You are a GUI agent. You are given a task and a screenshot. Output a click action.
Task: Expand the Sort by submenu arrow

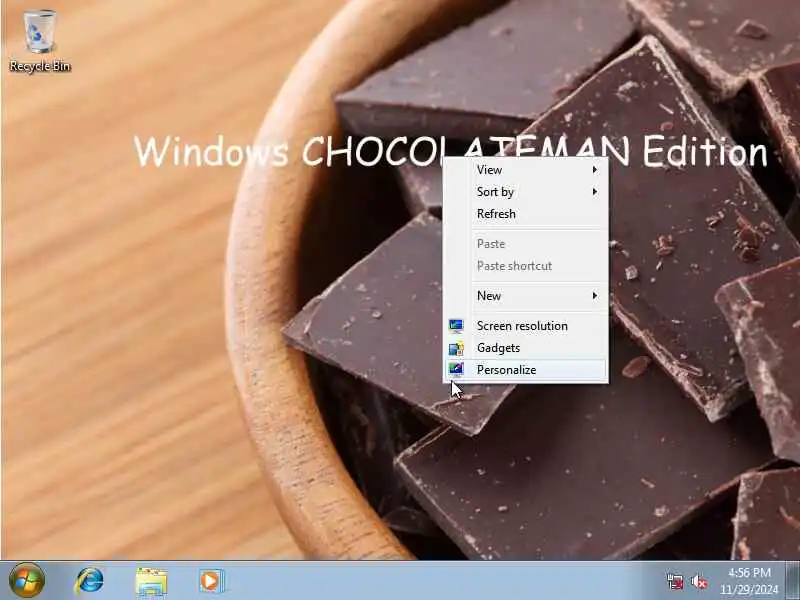coord(595,192)
